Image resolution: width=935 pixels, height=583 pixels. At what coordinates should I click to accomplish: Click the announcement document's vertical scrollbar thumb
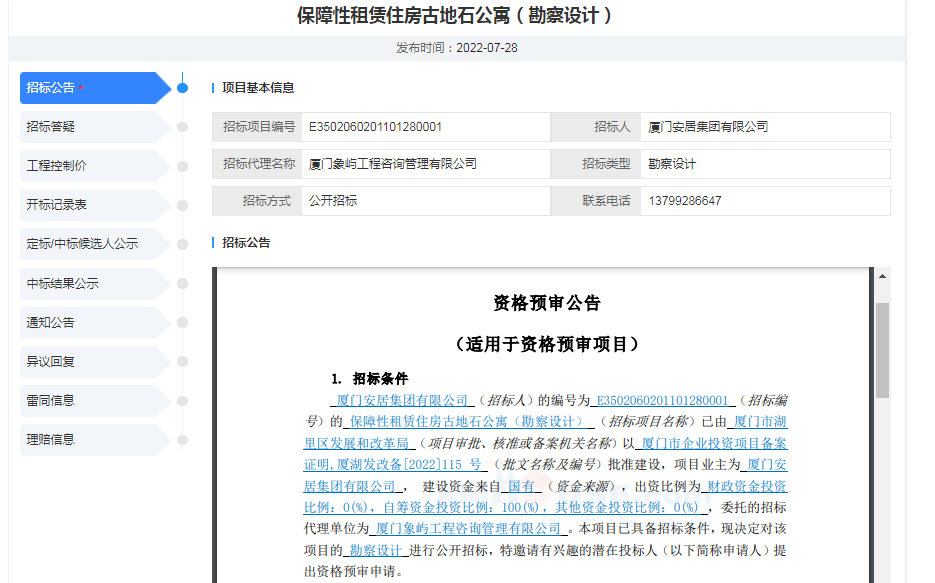[x=882, y=350]
